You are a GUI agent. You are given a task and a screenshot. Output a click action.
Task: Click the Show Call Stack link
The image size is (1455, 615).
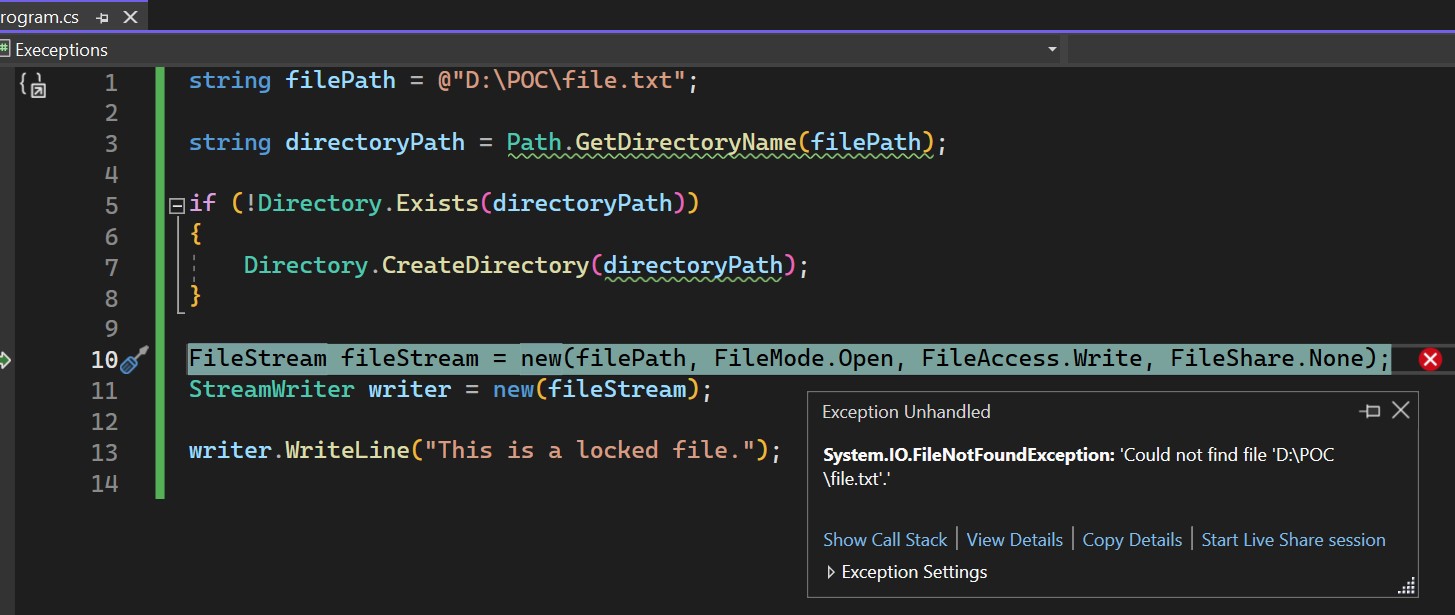point(884,540)
